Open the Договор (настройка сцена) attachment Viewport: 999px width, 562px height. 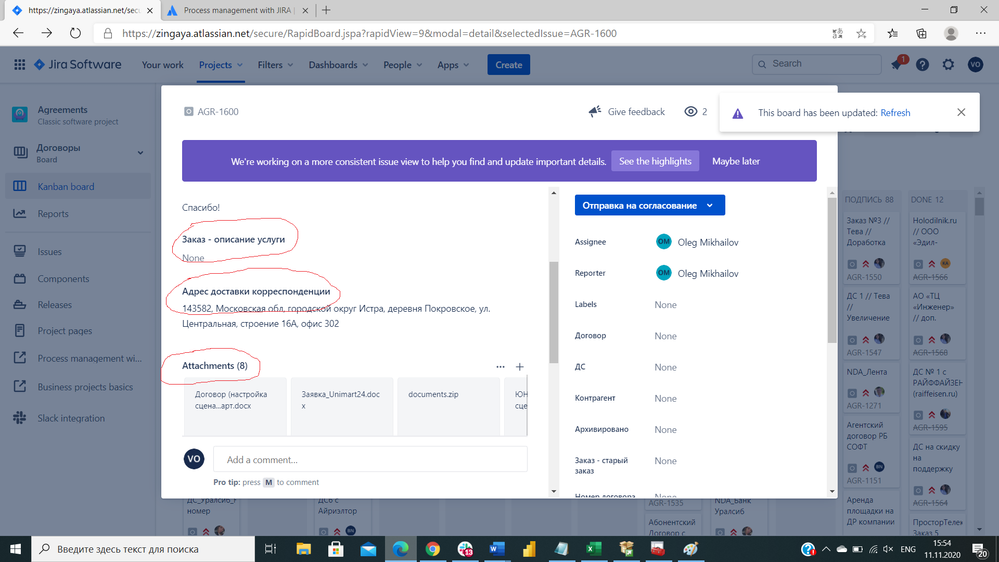click(234, 407)
